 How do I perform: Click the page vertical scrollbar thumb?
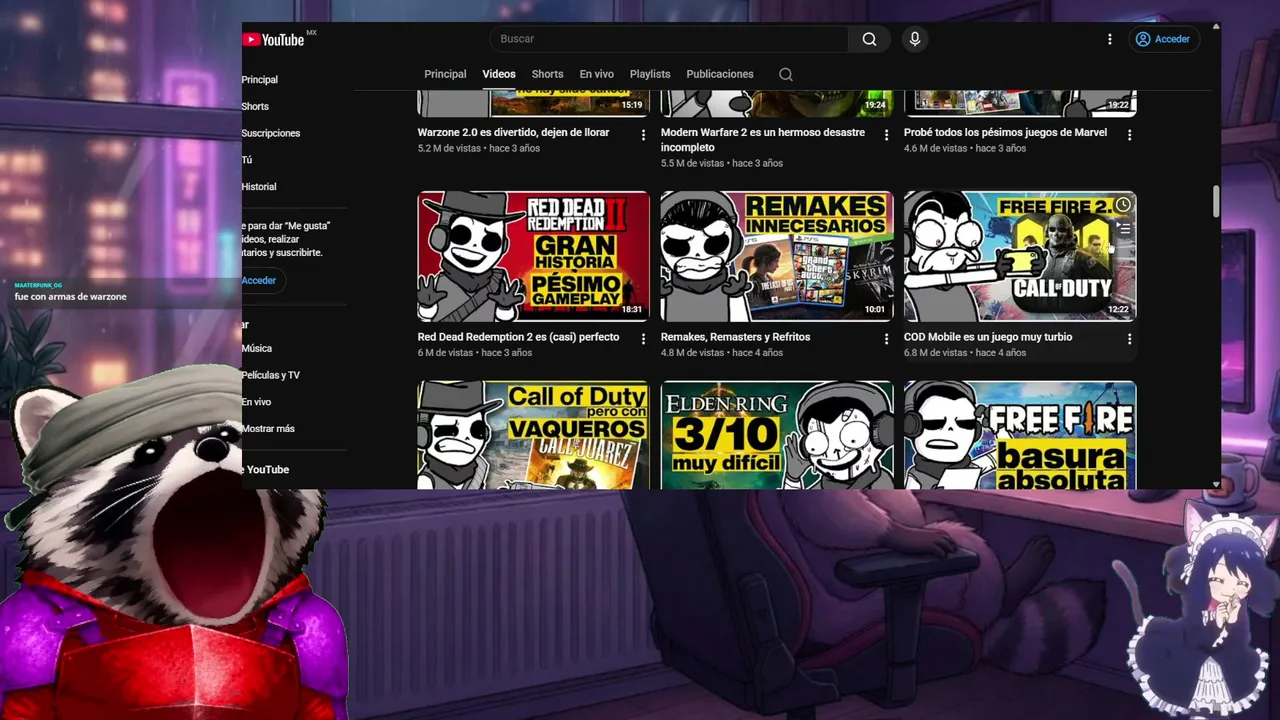pyautogui.click(x=1216, y=200)
